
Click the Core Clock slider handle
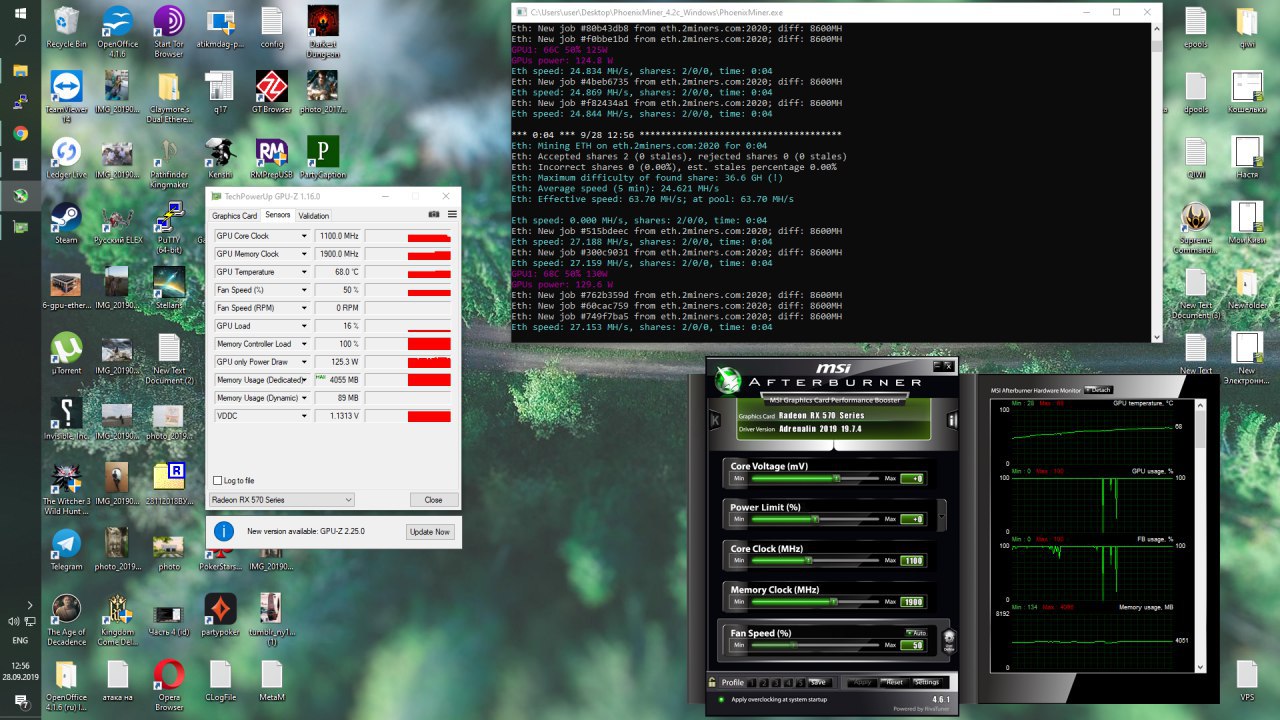tap(808, 560)
